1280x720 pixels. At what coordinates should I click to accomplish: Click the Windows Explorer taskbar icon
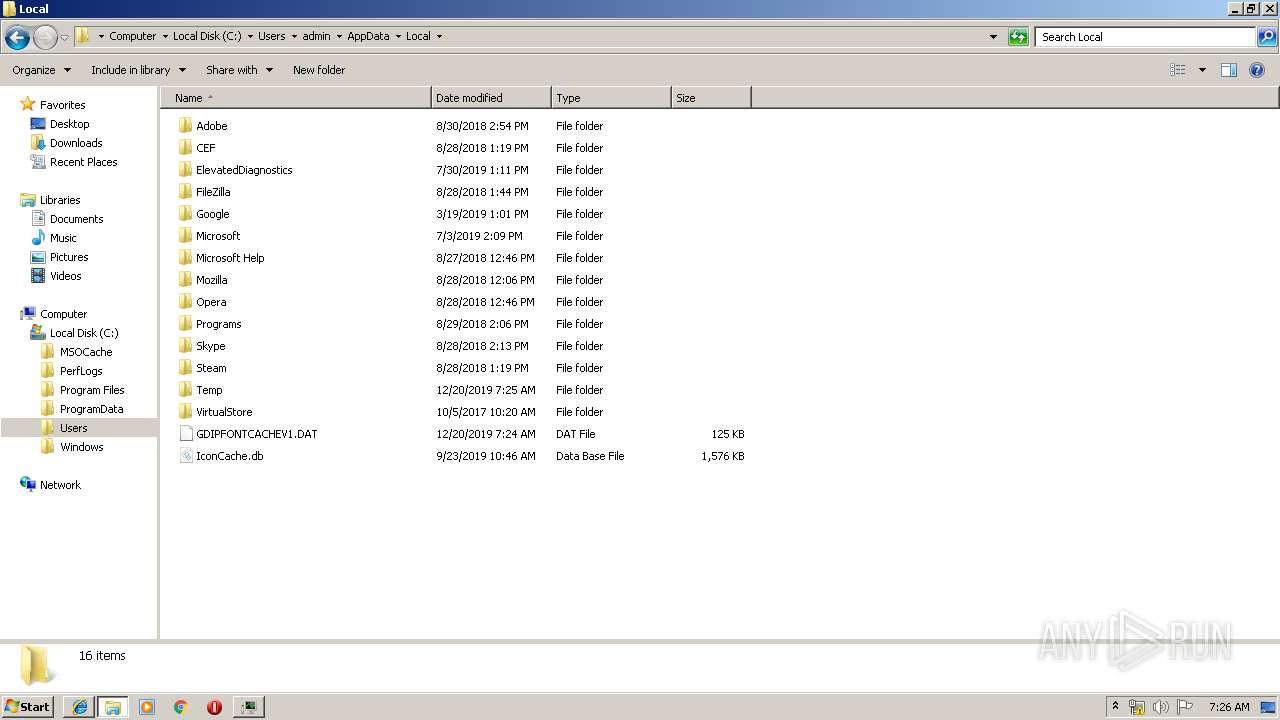click(113, 707)
